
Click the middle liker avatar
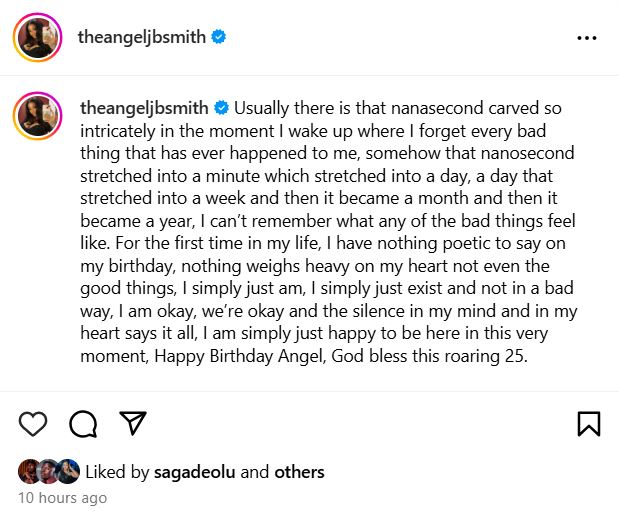(x=48, y=472)
